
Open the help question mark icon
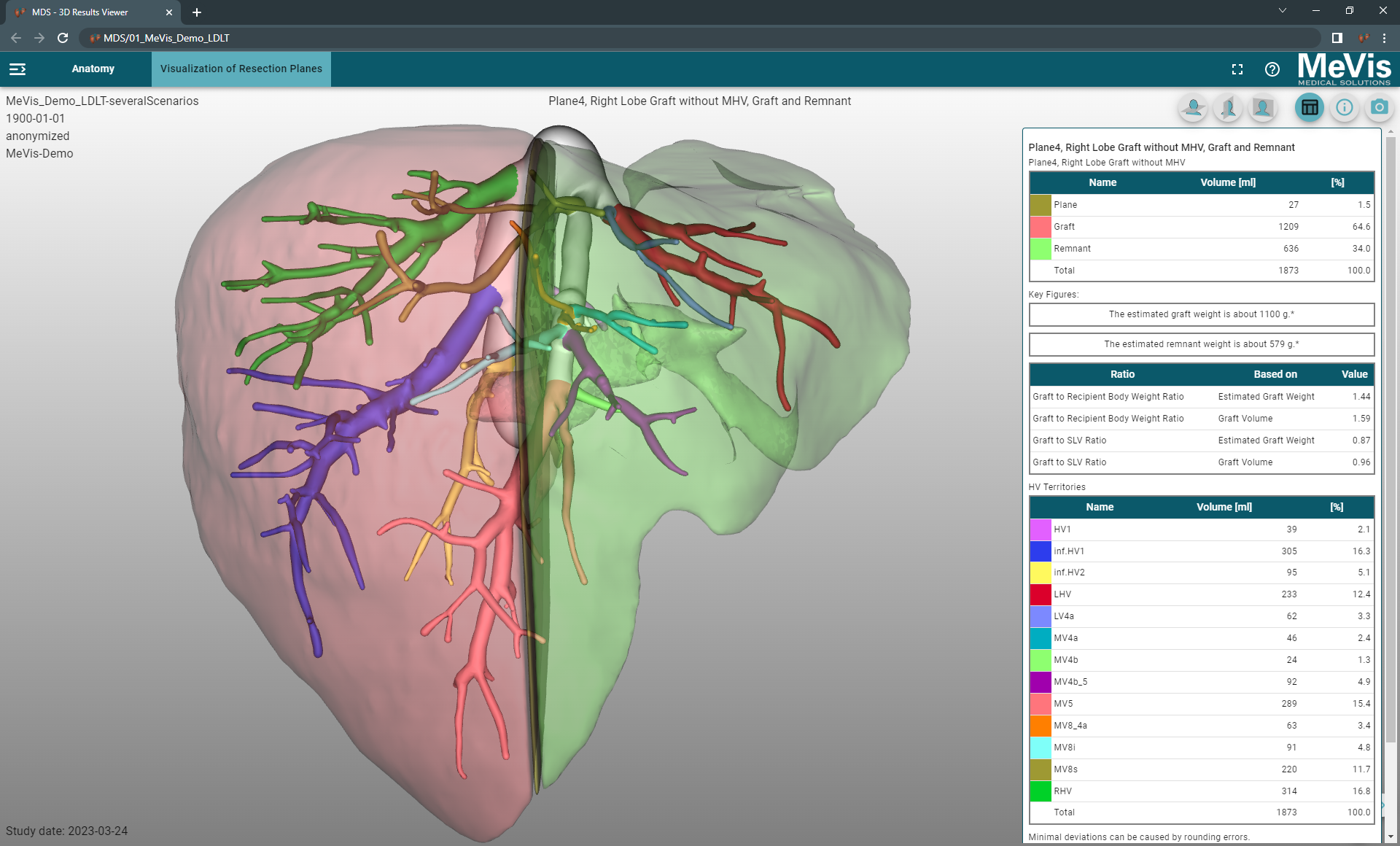(1272, 69)
